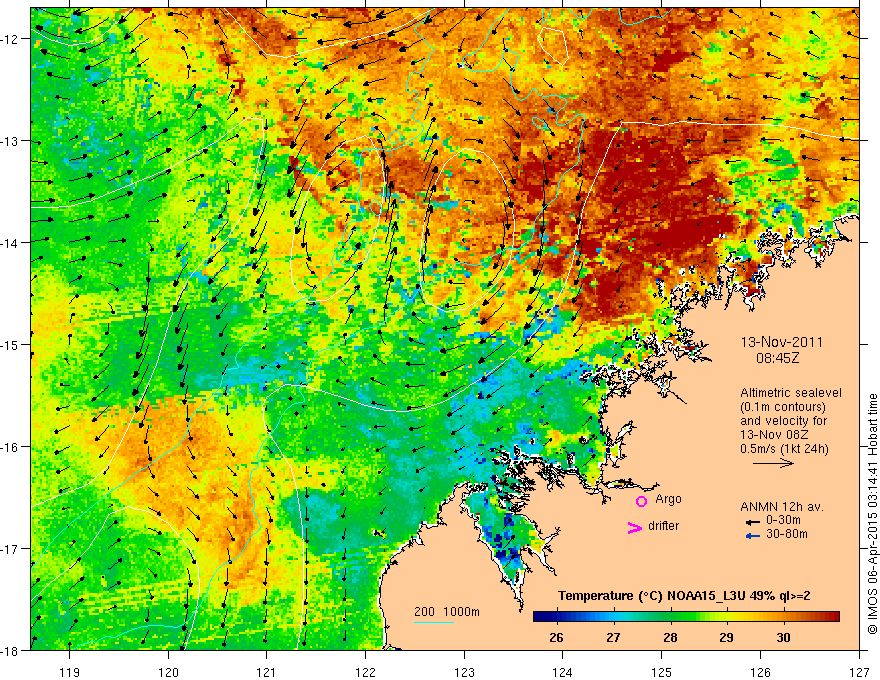The height and width of the screenshot is (680, 880).
Task: Click the latitude axis label -12
Action: click(x=11, y=39)
